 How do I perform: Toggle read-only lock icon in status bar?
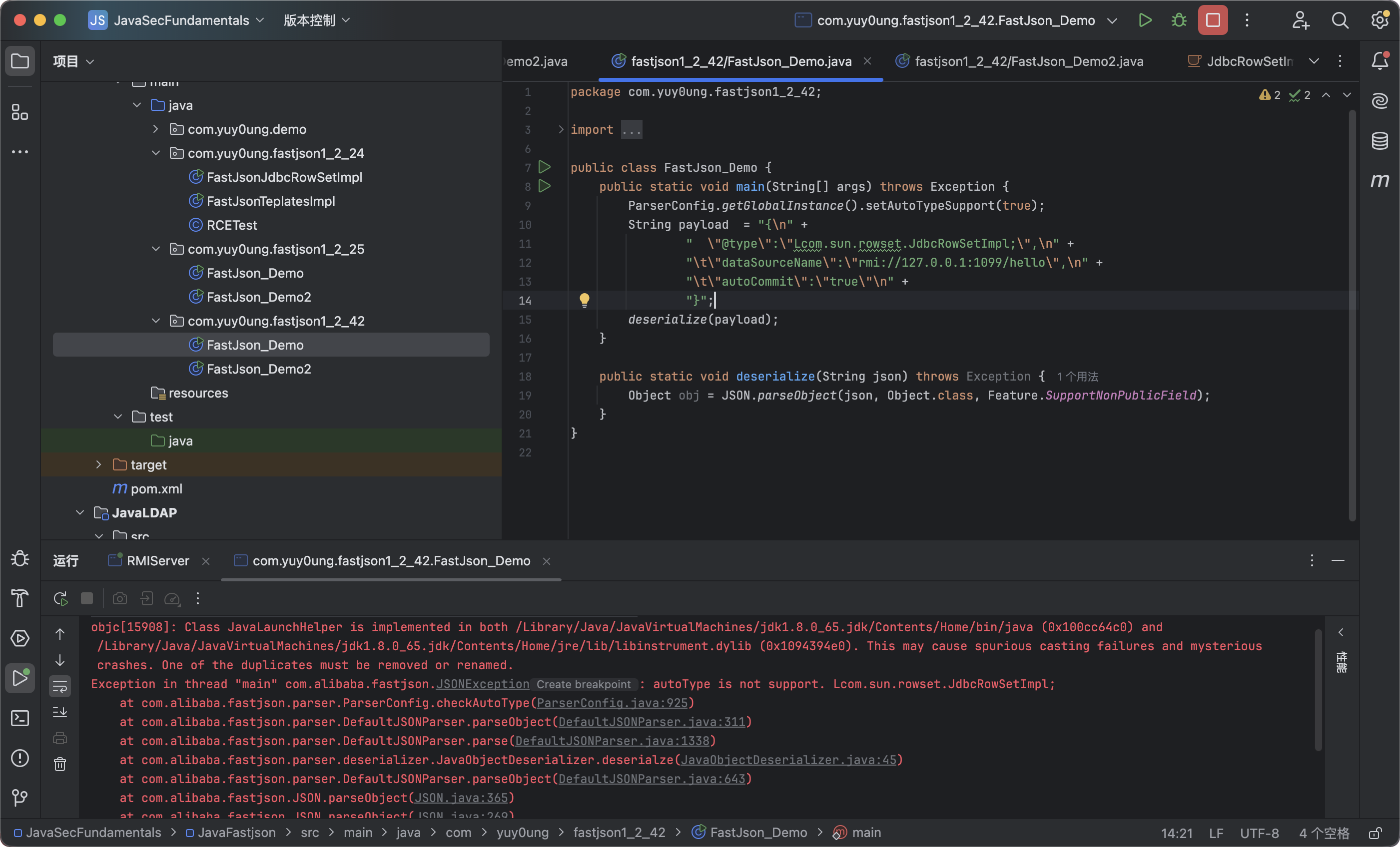click(1375, 833)
